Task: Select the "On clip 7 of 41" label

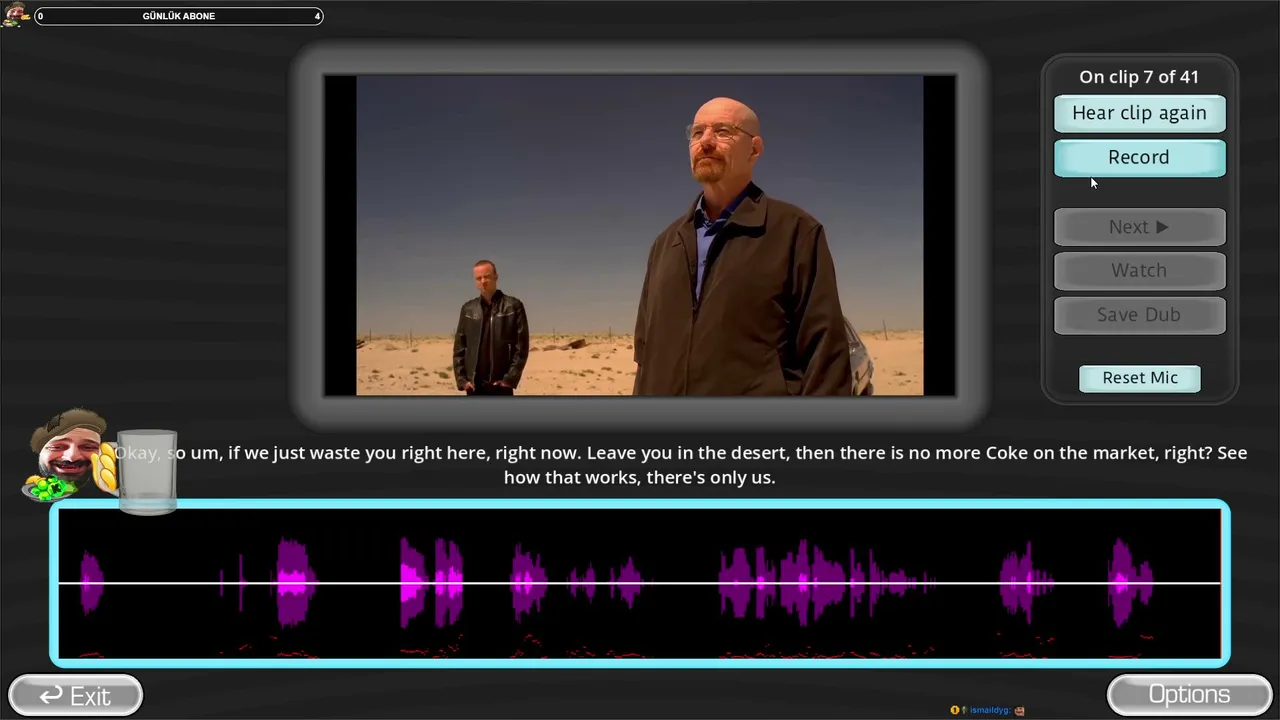Action: coord(1139,77)
